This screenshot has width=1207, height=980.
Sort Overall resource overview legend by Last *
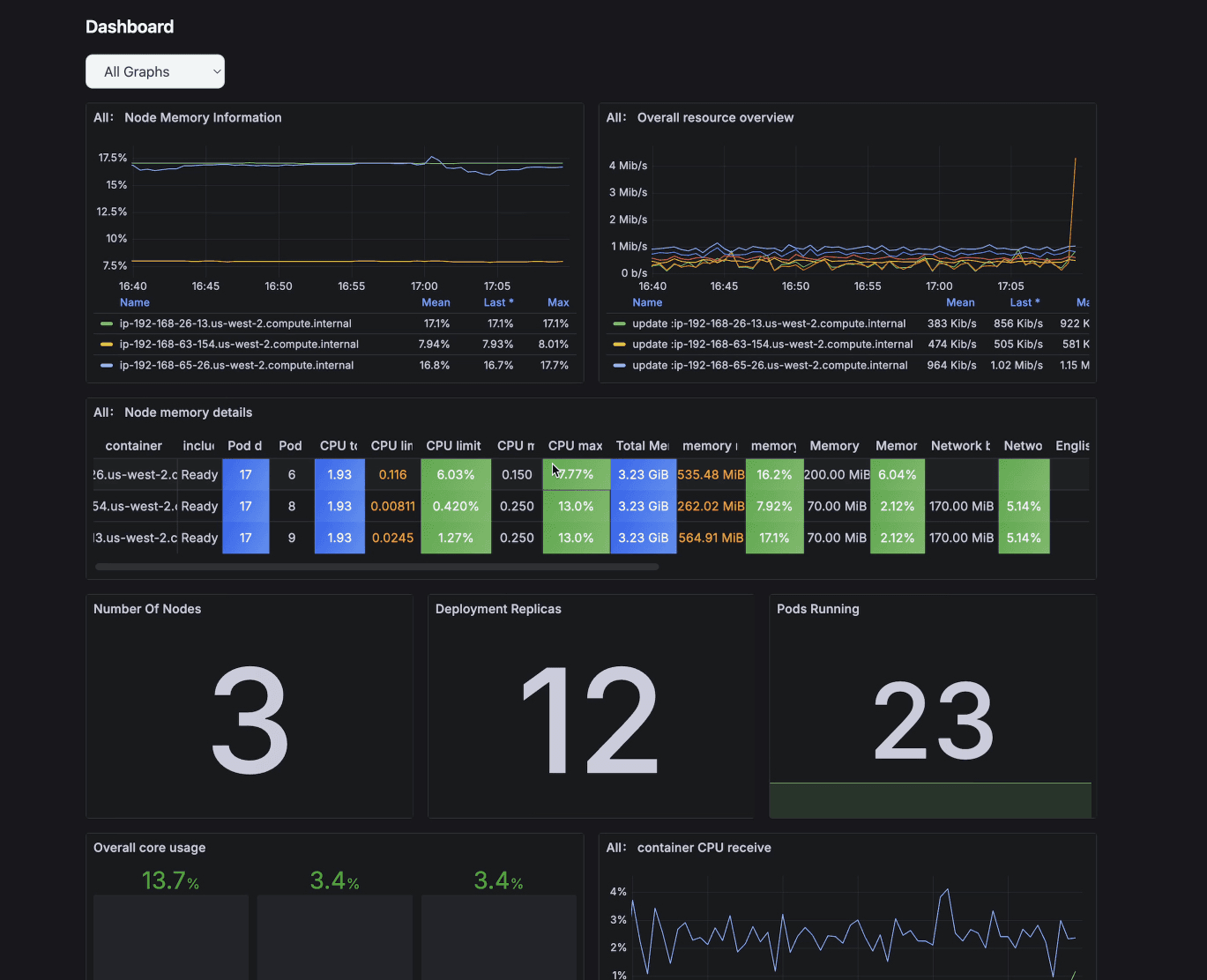coord(1024,302)
